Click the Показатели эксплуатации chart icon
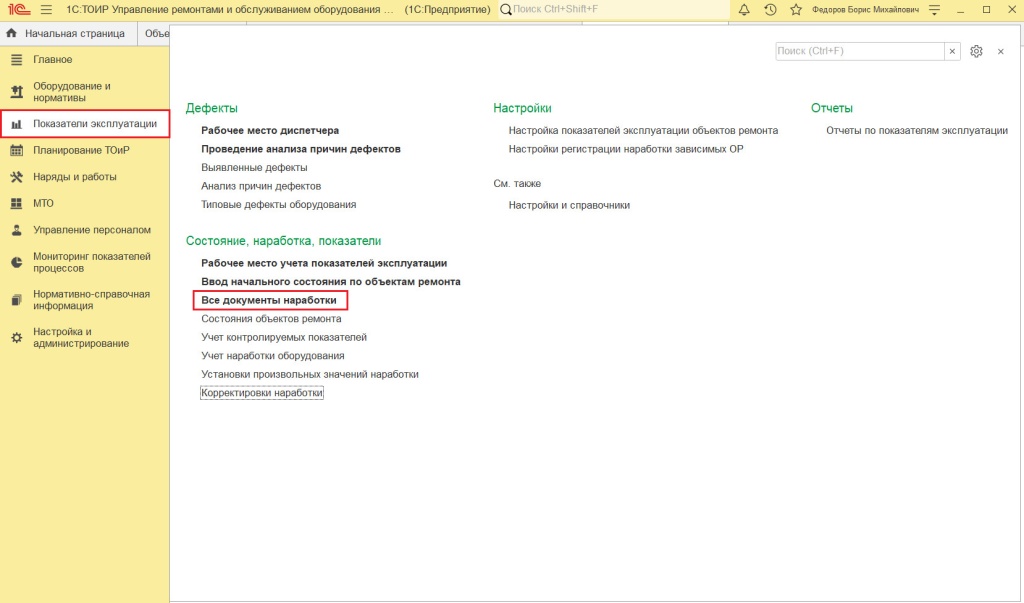1024x603 pixels. [16, 124]
